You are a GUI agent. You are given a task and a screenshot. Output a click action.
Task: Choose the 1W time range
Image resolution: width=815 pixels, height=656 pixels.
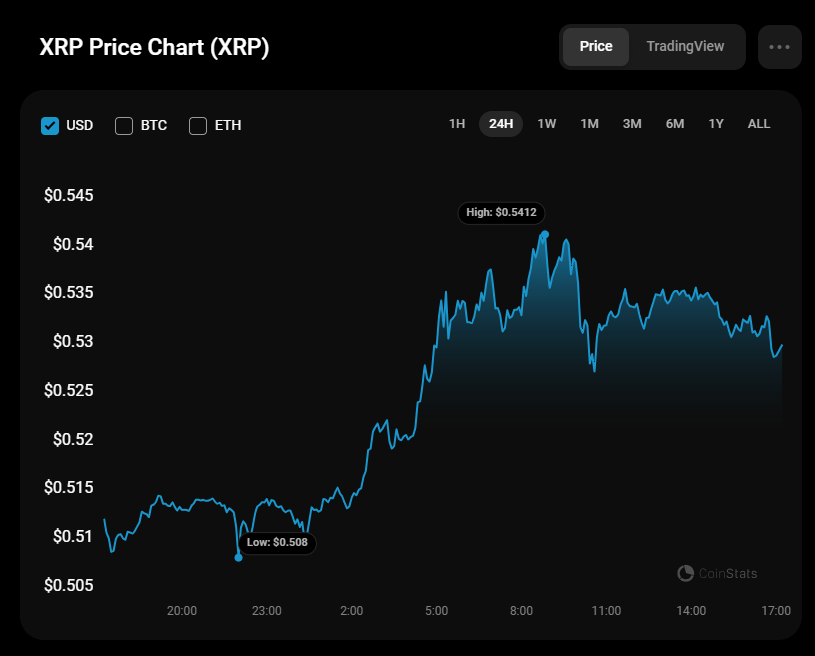pyautogui.click(x=547, y=124)
